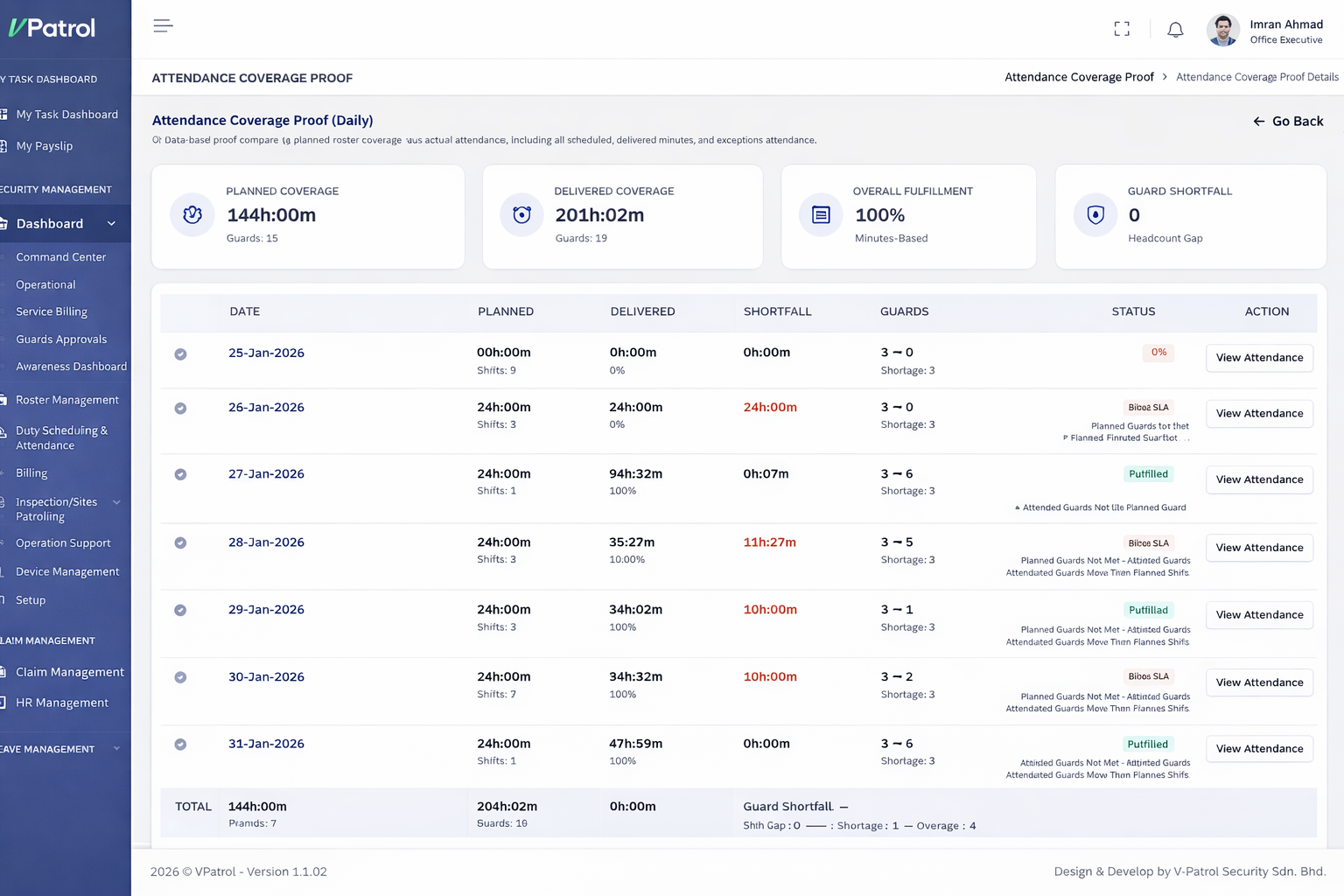Toggle the check circle on 28-Jan-2026 row
Viewport: 1344px width, 896px height.
(180, 542)
